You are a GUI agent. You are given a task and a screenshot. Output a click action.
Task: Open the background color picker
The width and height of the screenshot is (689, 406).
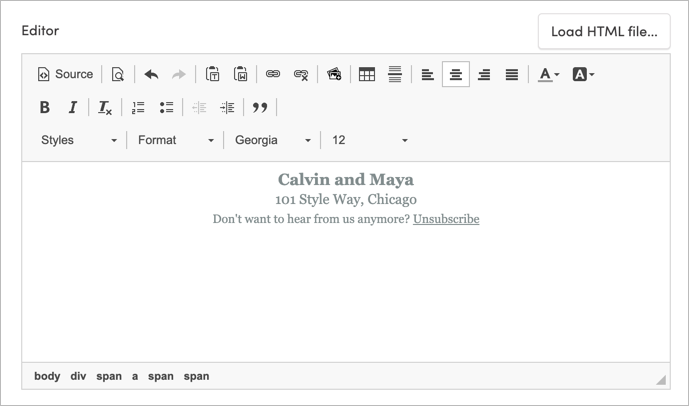583,74
